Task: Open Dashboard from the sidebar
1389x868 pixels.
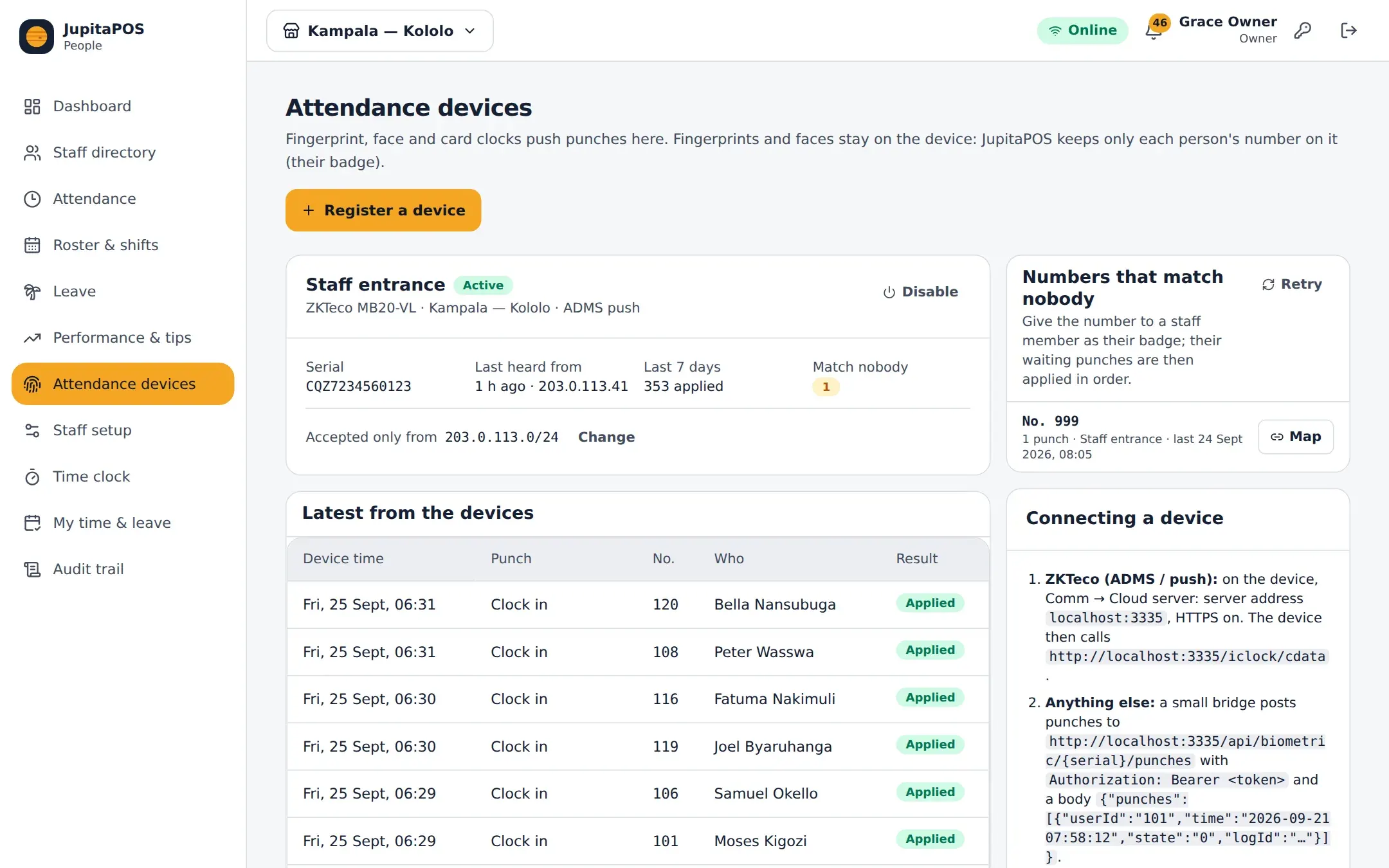Action: tap(123, 106)
